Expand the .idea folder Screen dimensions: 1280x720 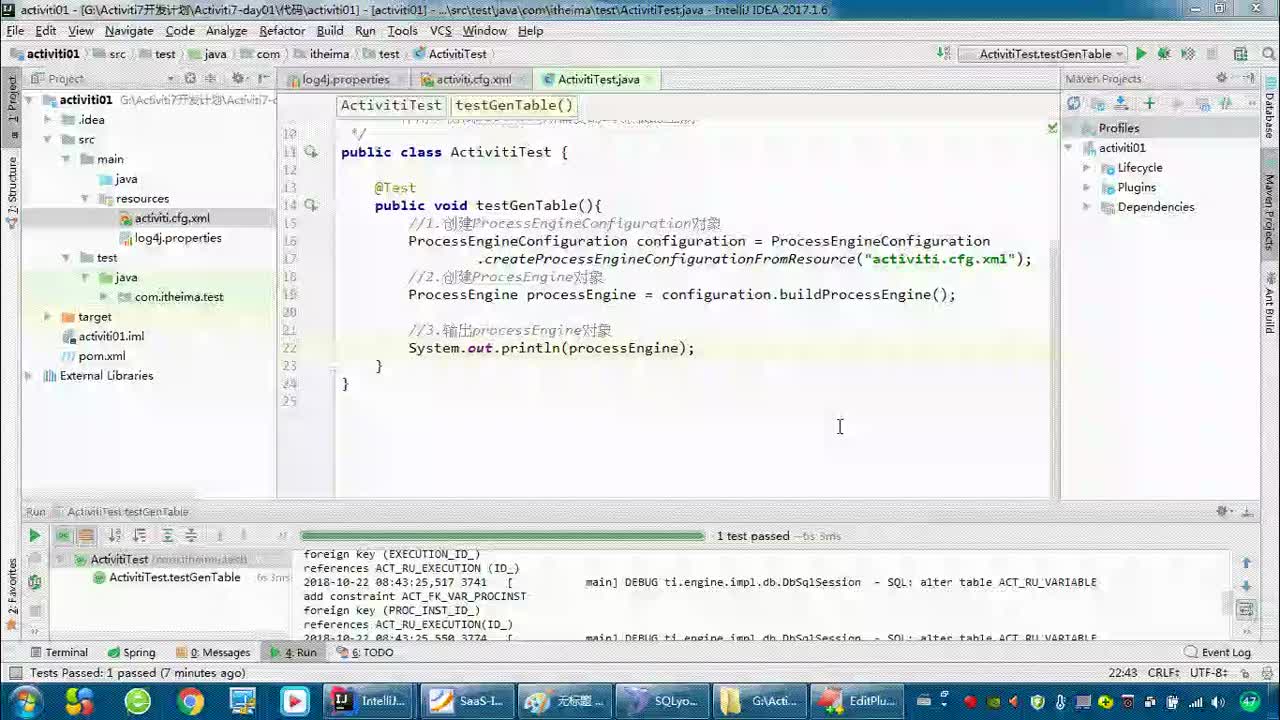(47, 120)
